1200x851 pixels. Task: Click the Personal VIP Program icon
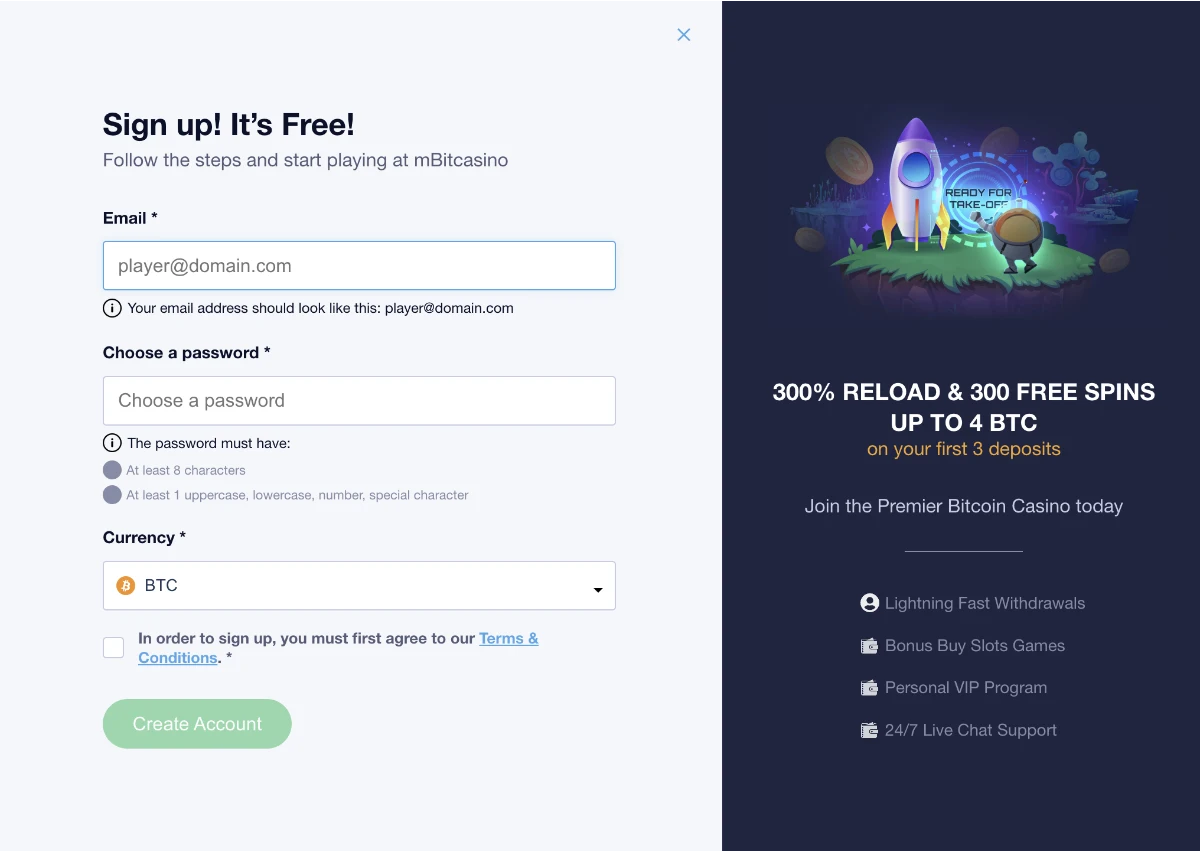[x=869, y=688]
